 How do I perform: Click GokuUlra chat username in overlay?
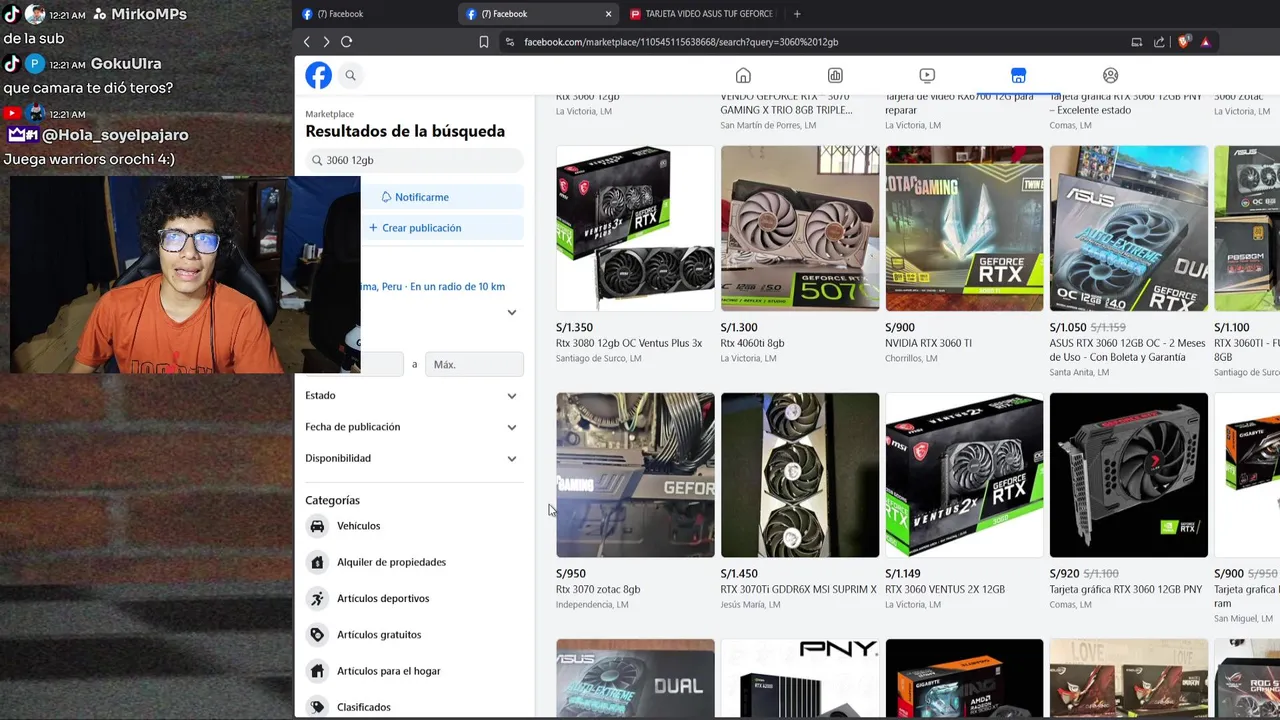click(126, 64)
